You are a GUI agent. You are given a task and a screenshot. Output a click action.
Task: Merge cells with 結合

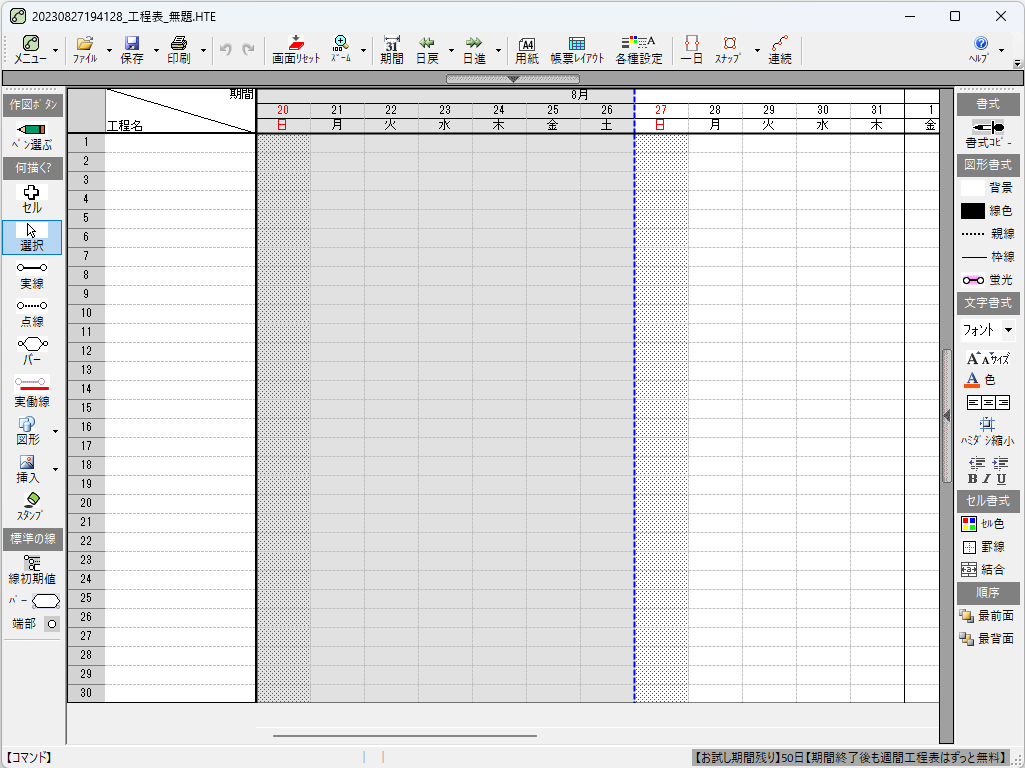click(983, 570)
